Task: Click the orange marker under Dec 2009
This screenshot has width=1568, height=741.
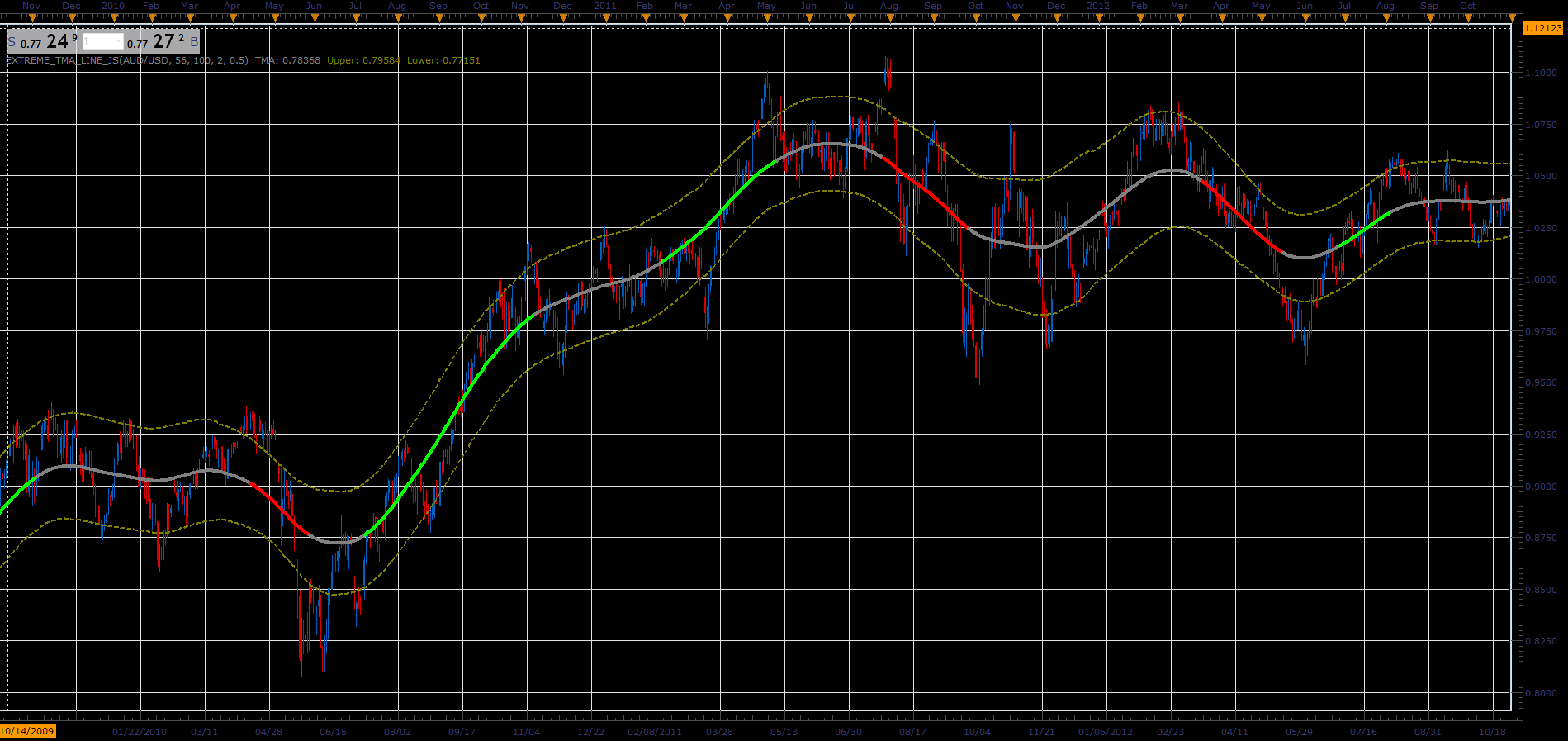Action: (x=72, y=17)
